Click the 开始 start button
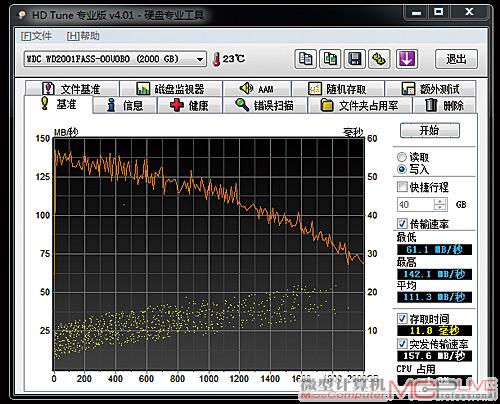This screenshot has width=500, height=404. click(430, 130)
